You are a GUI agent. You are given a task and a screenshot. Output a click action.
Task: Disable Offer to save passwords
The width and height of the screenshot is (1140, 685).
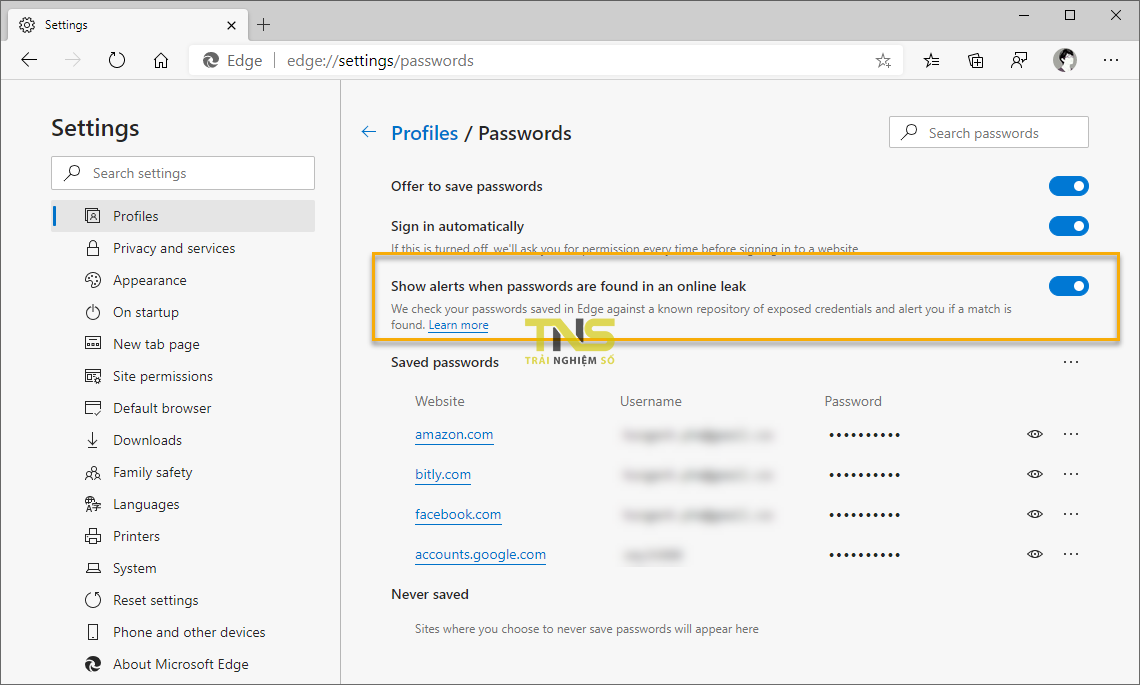(1069, 186)
